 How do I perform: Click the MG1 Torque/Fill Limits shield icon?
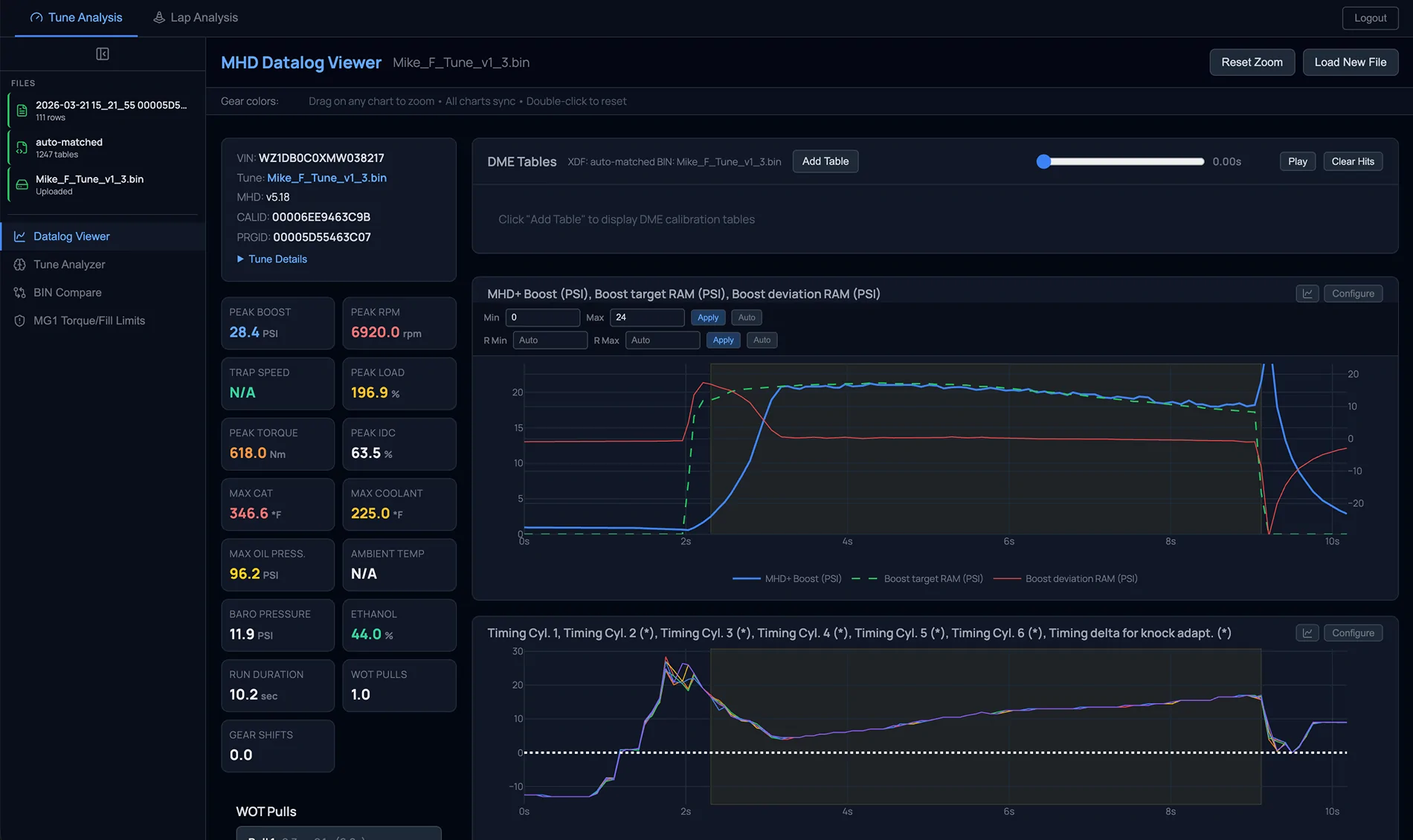coord(19,321)
